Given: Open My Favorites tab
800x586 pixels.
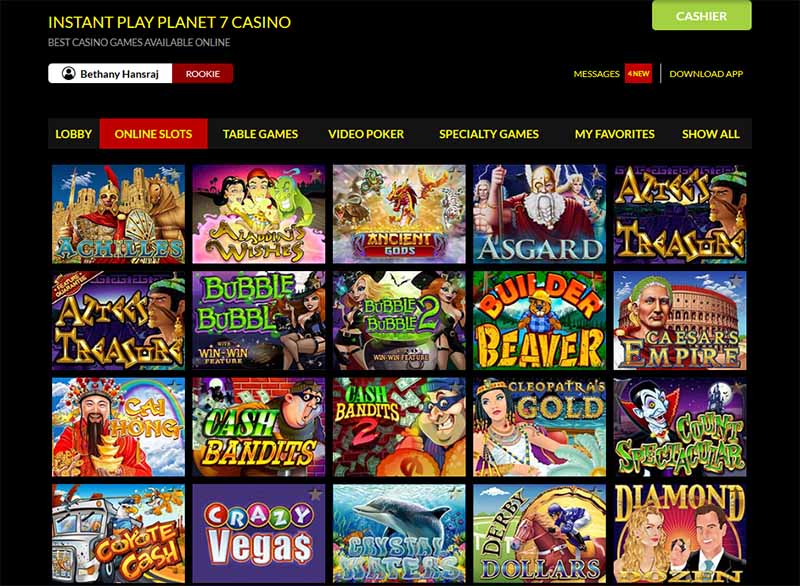Looking at the screenshot, I should click(614, 134).
